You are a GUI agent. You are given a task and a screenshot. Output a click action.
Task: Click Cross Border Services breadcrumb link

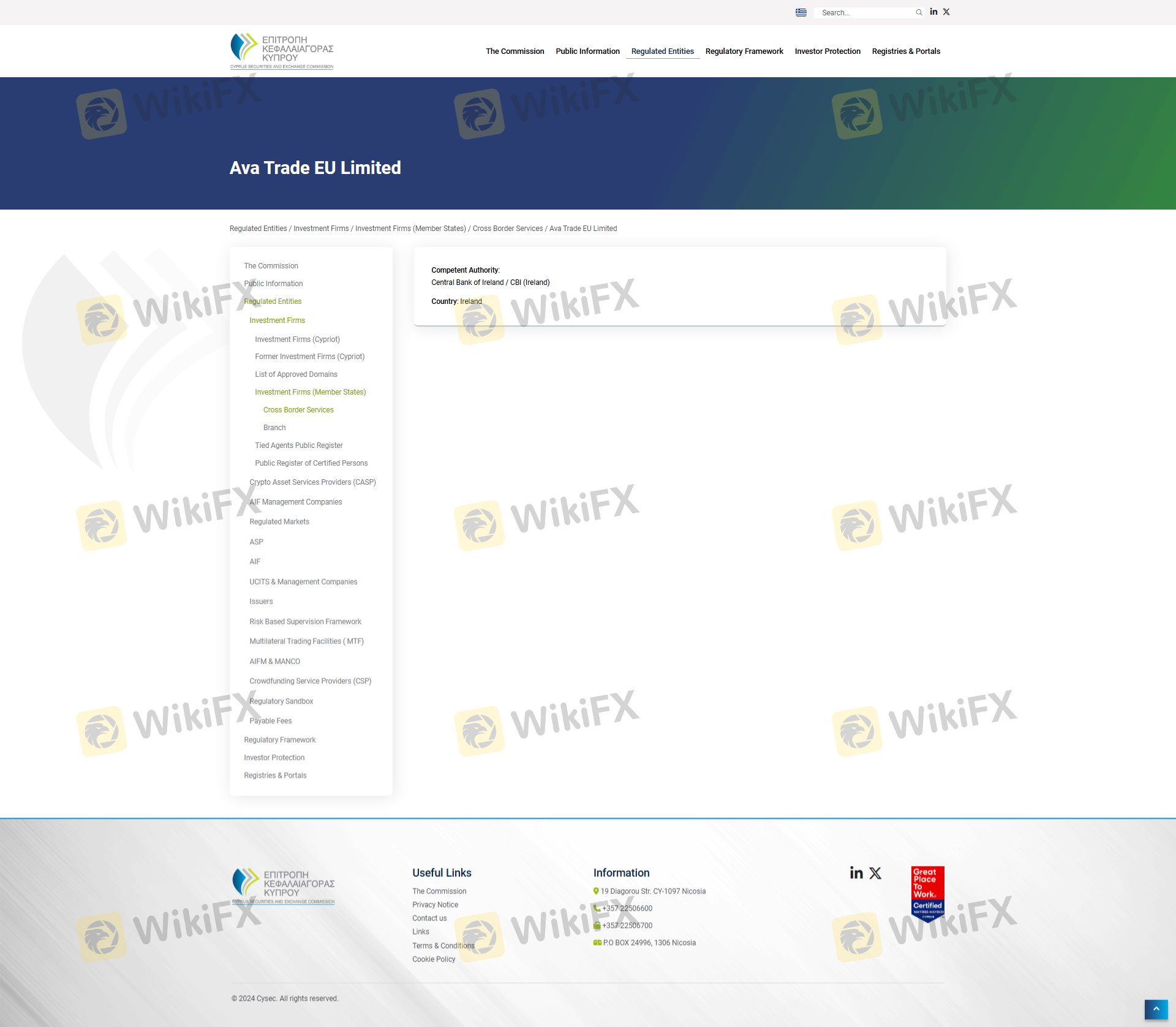(x=507, y=229)
